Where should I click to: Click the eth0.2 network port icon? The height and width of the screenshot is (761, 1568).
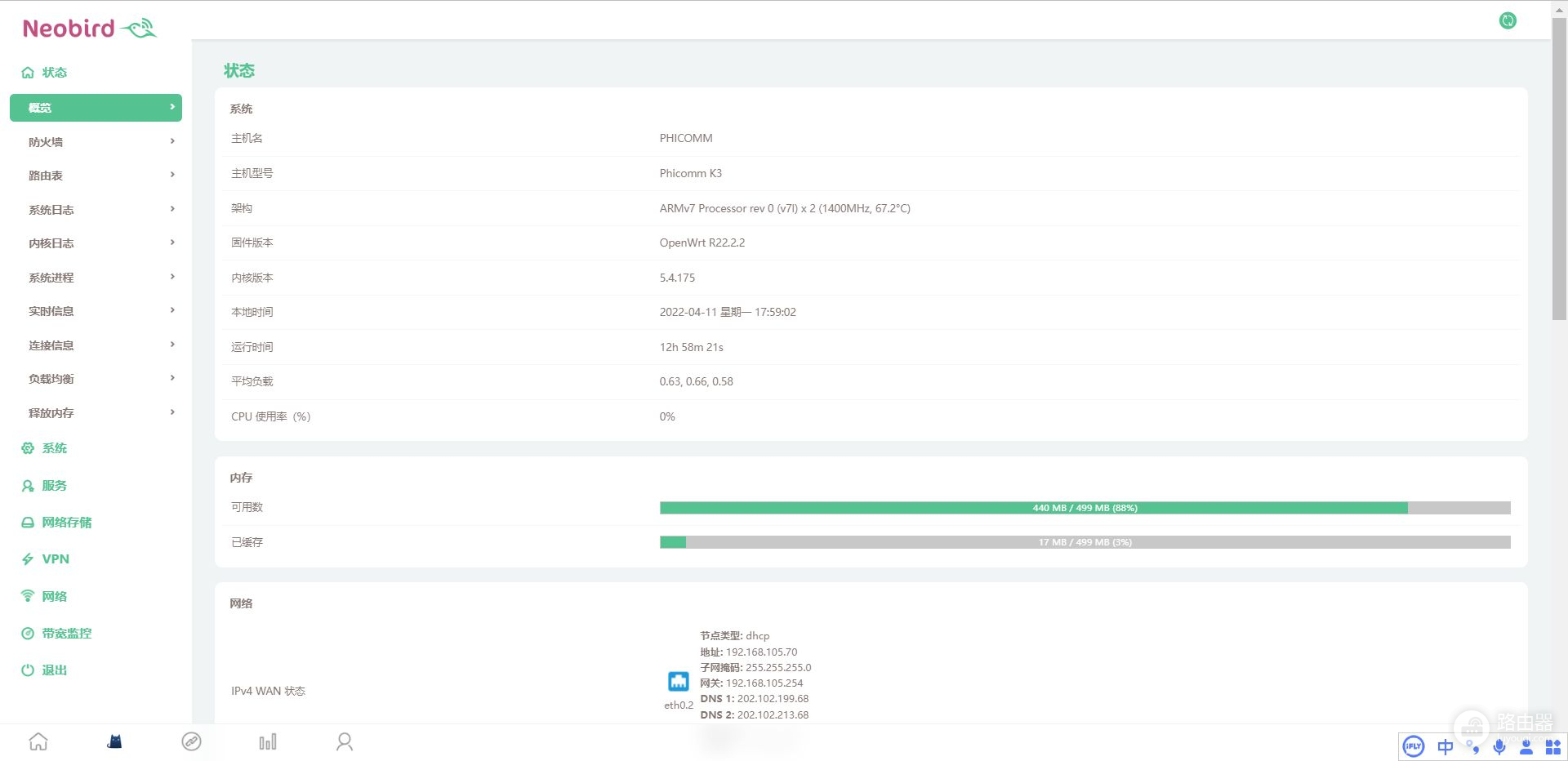(679, 681)
